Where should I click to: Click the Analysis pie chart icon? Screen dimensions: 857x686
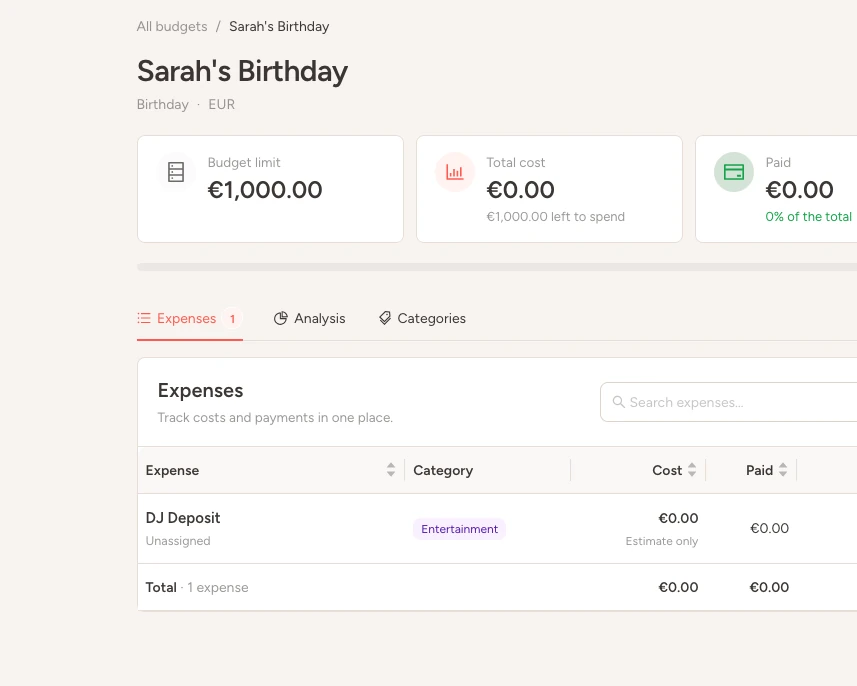[x=280, y=318]
